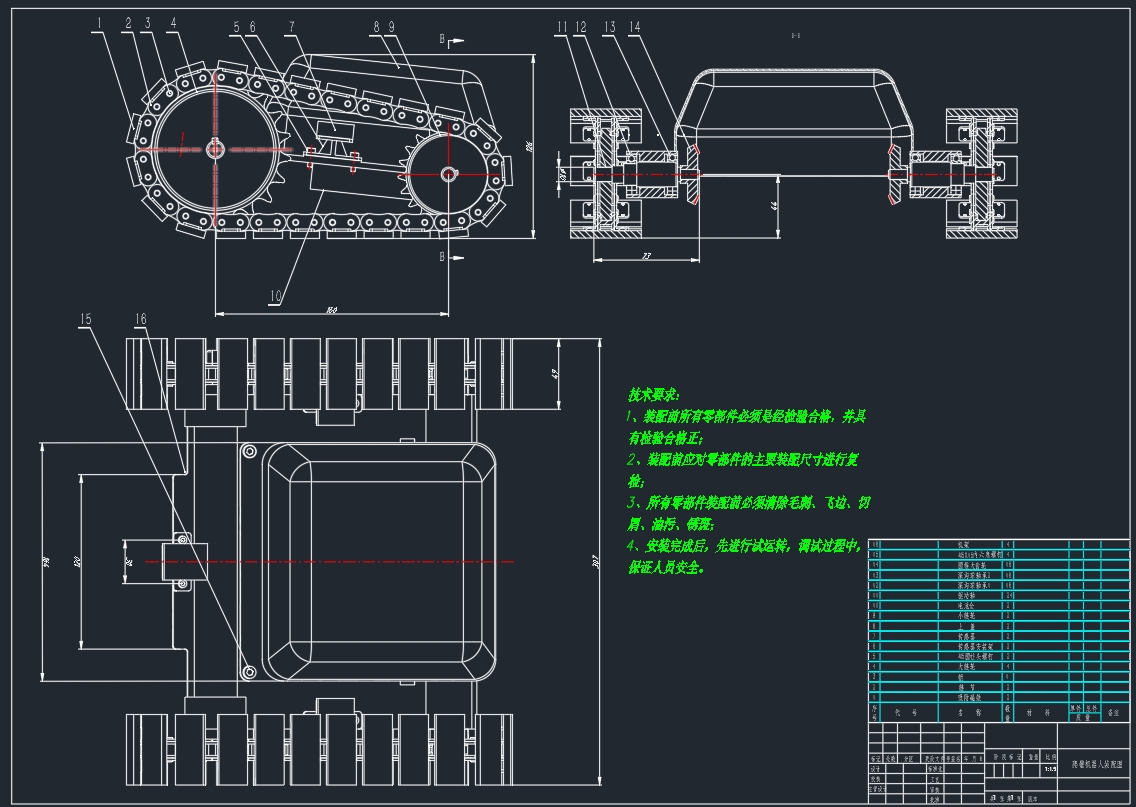Click the 传感器安装架 row in parts list

click(999, 646)
